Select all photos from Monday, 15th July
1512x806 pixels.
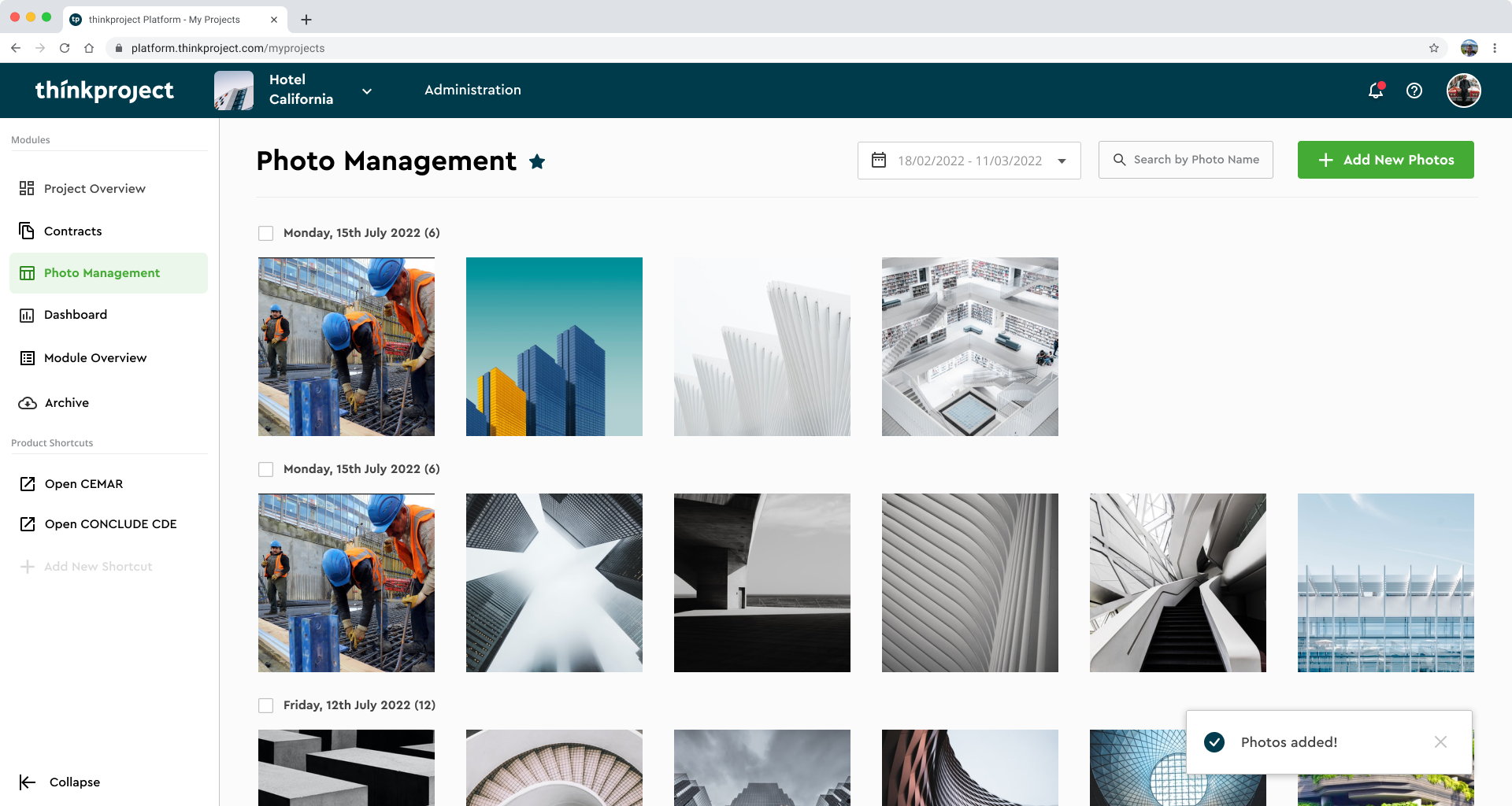[x=265, y=233]
